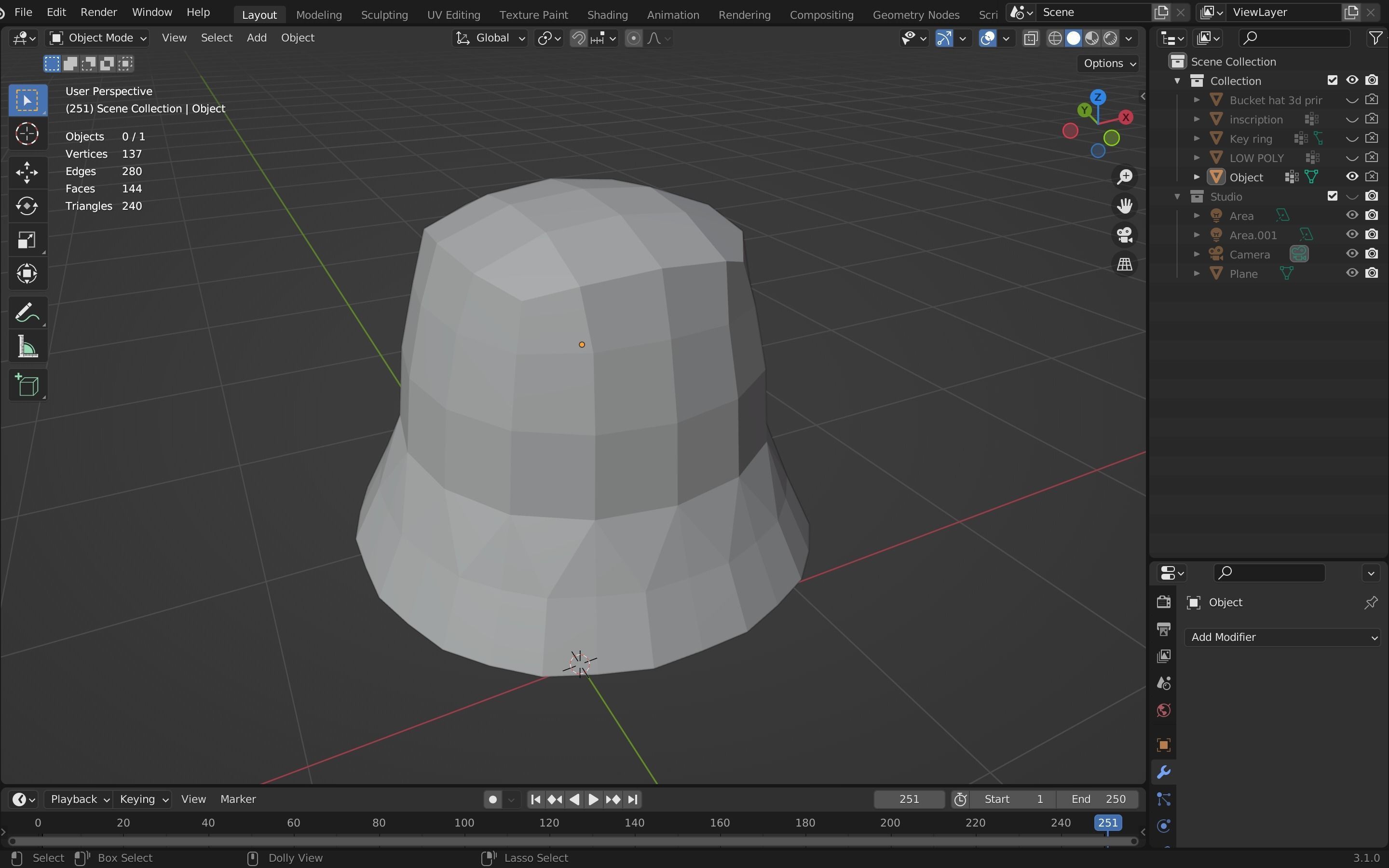Open the timeline Marker menu
1389x868 pixels.
point(238,799)
